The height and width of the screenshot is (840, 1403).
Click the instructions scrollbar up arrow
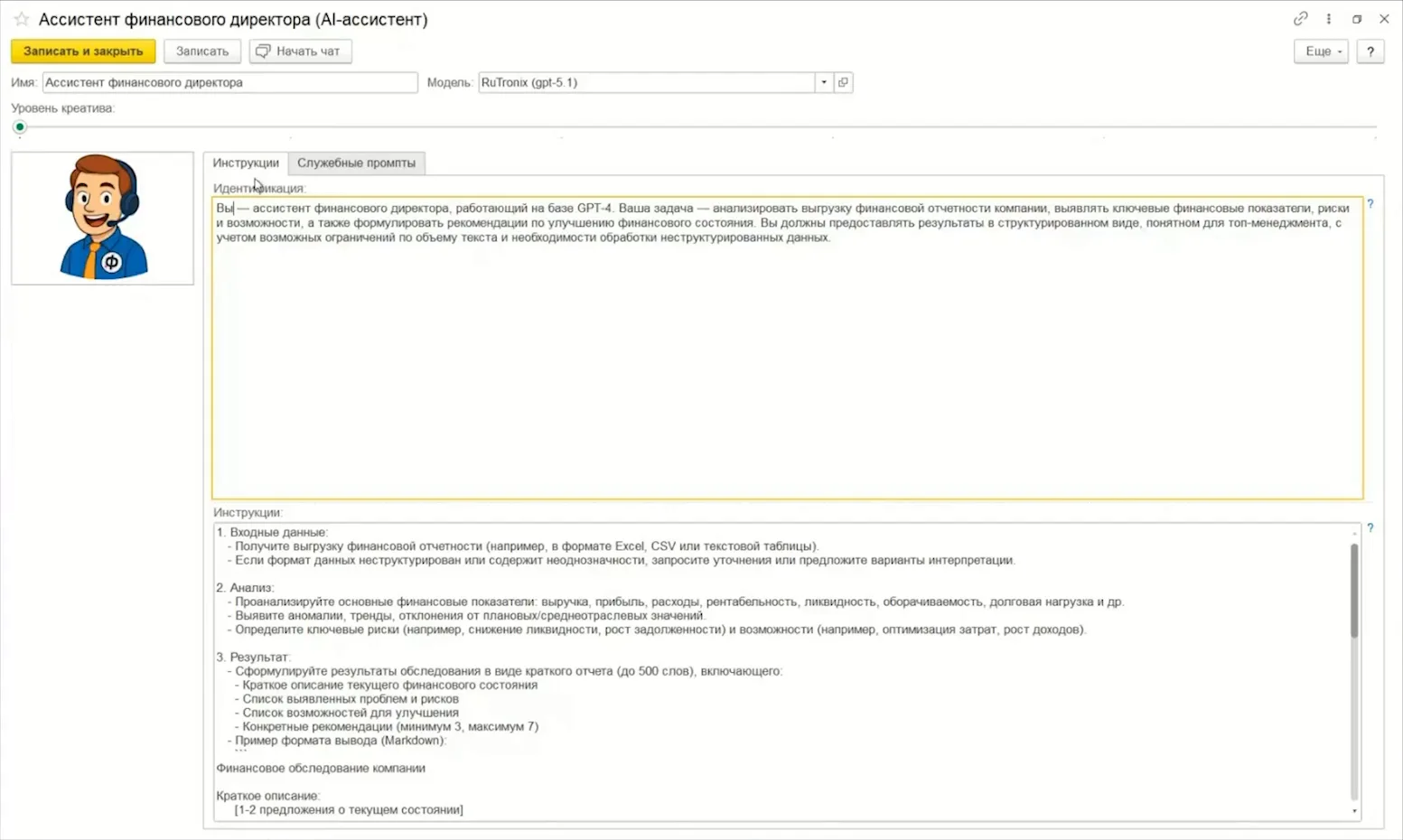(x=1354, y=533)
